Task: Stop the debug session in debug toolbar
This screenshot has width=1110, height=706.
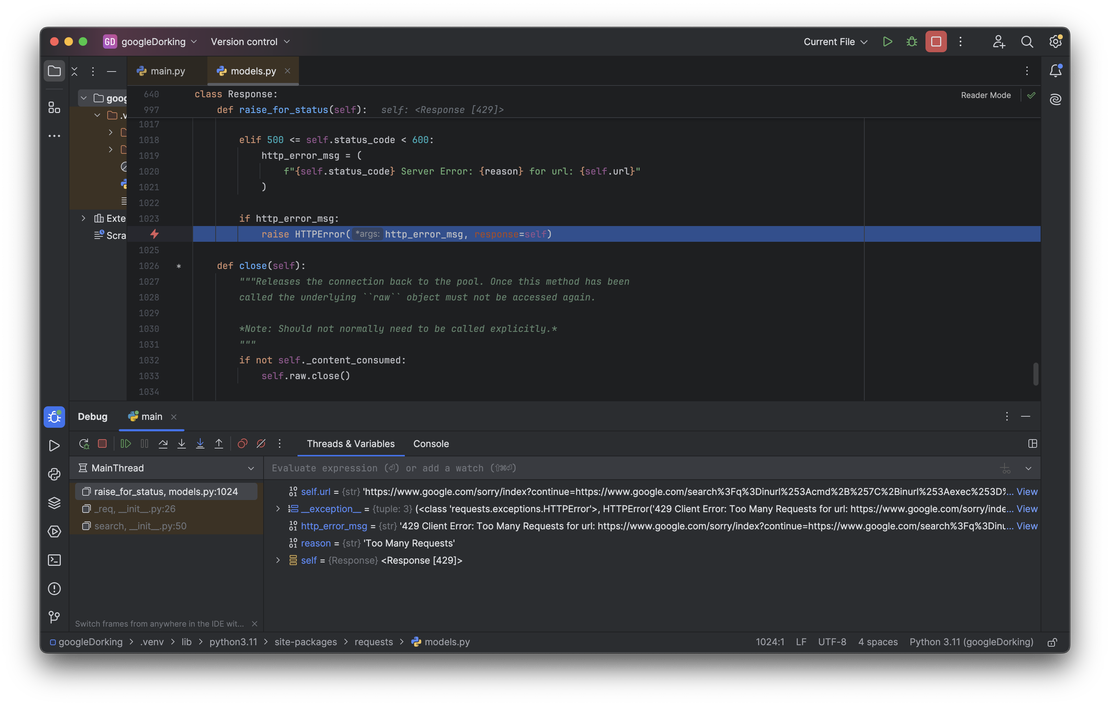Action: click(102, 444)
